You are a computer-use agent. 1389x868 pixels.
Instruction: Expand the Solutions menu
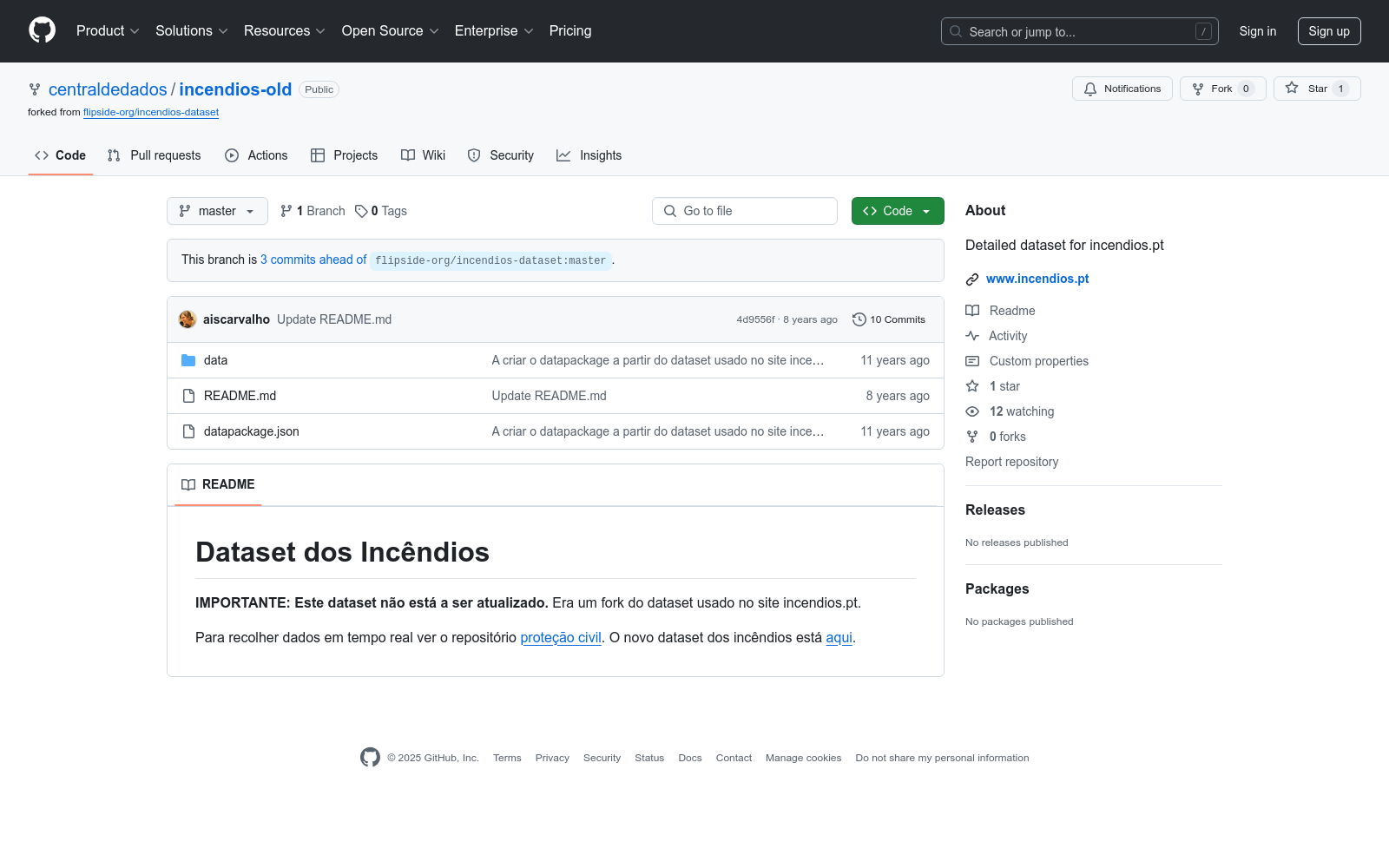coord(192,31)
